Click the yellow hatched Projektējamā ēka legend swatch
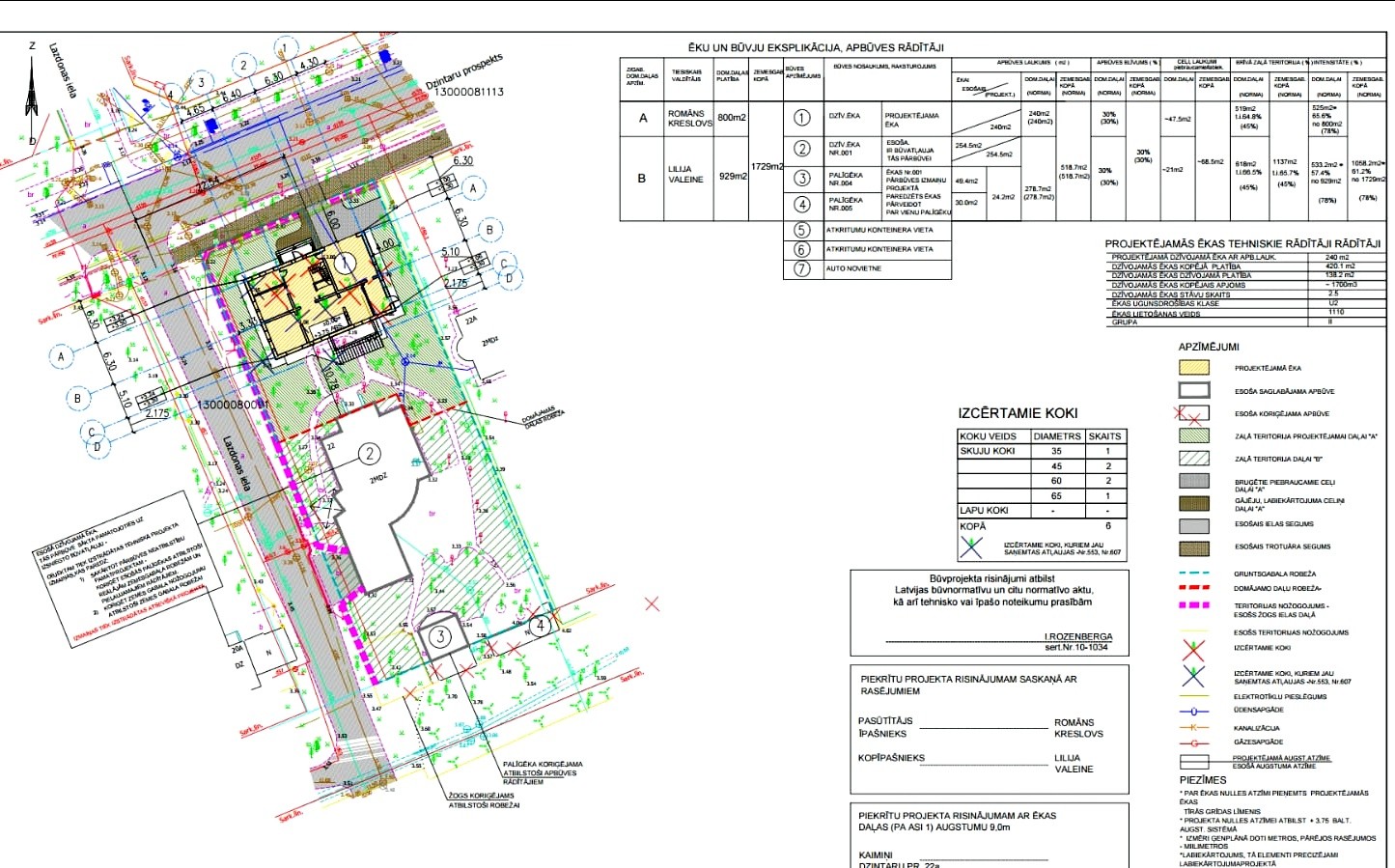 coord(1194,368)
